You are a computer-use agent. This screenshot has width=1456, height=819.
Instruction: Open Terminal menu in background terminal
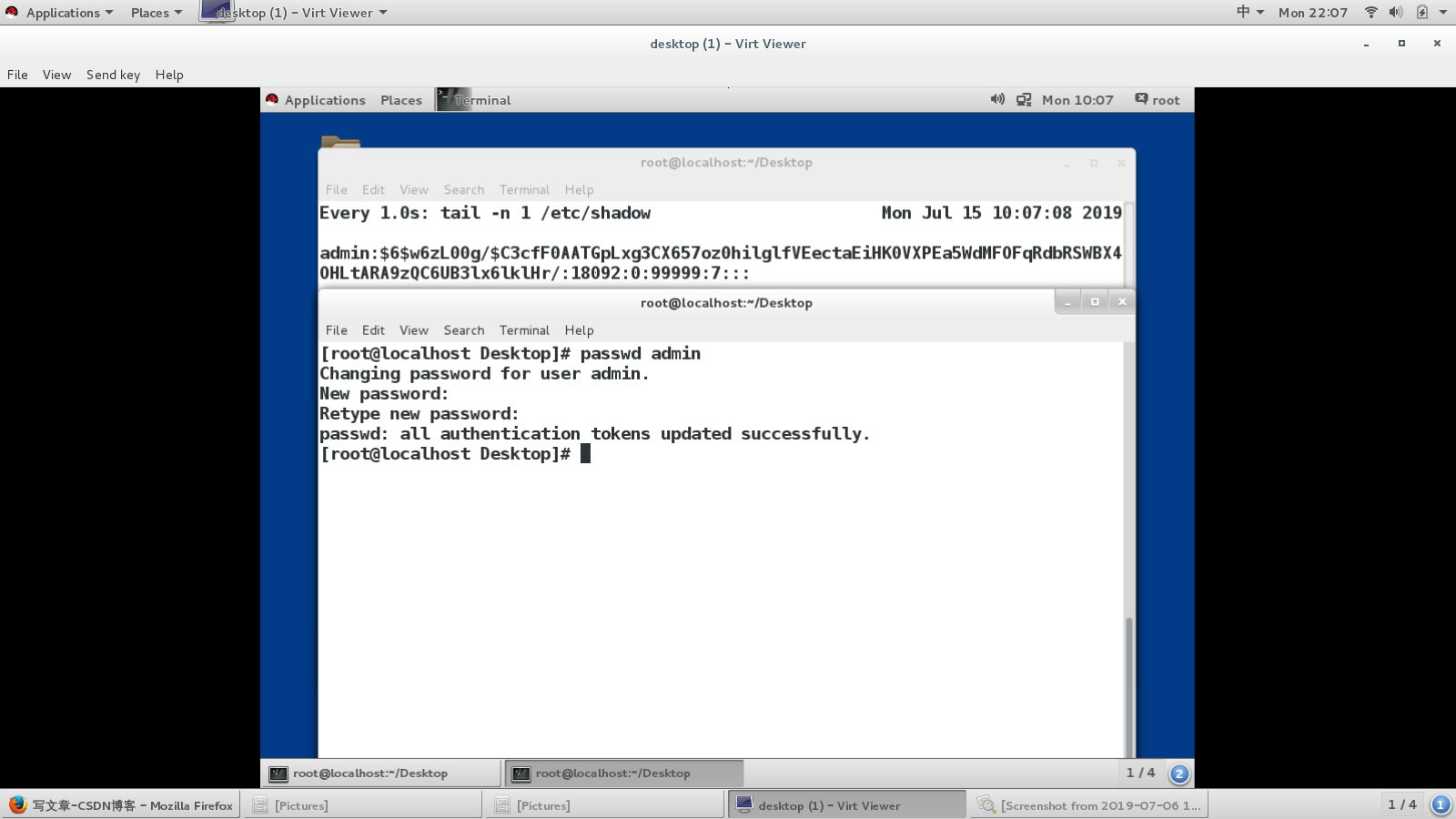click(524, 189)
